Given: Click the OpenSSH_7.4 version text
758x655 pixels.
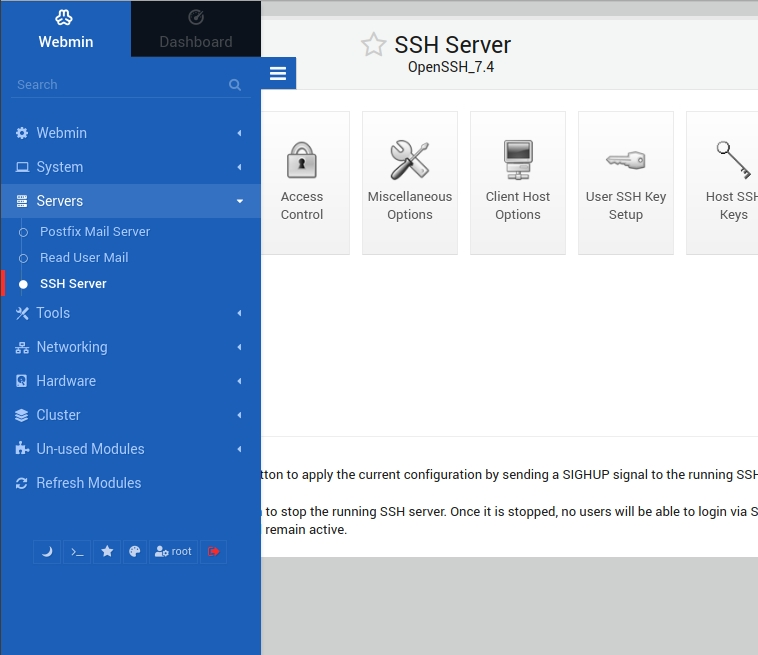Looking at the screenshot, I should click(451, 67).
